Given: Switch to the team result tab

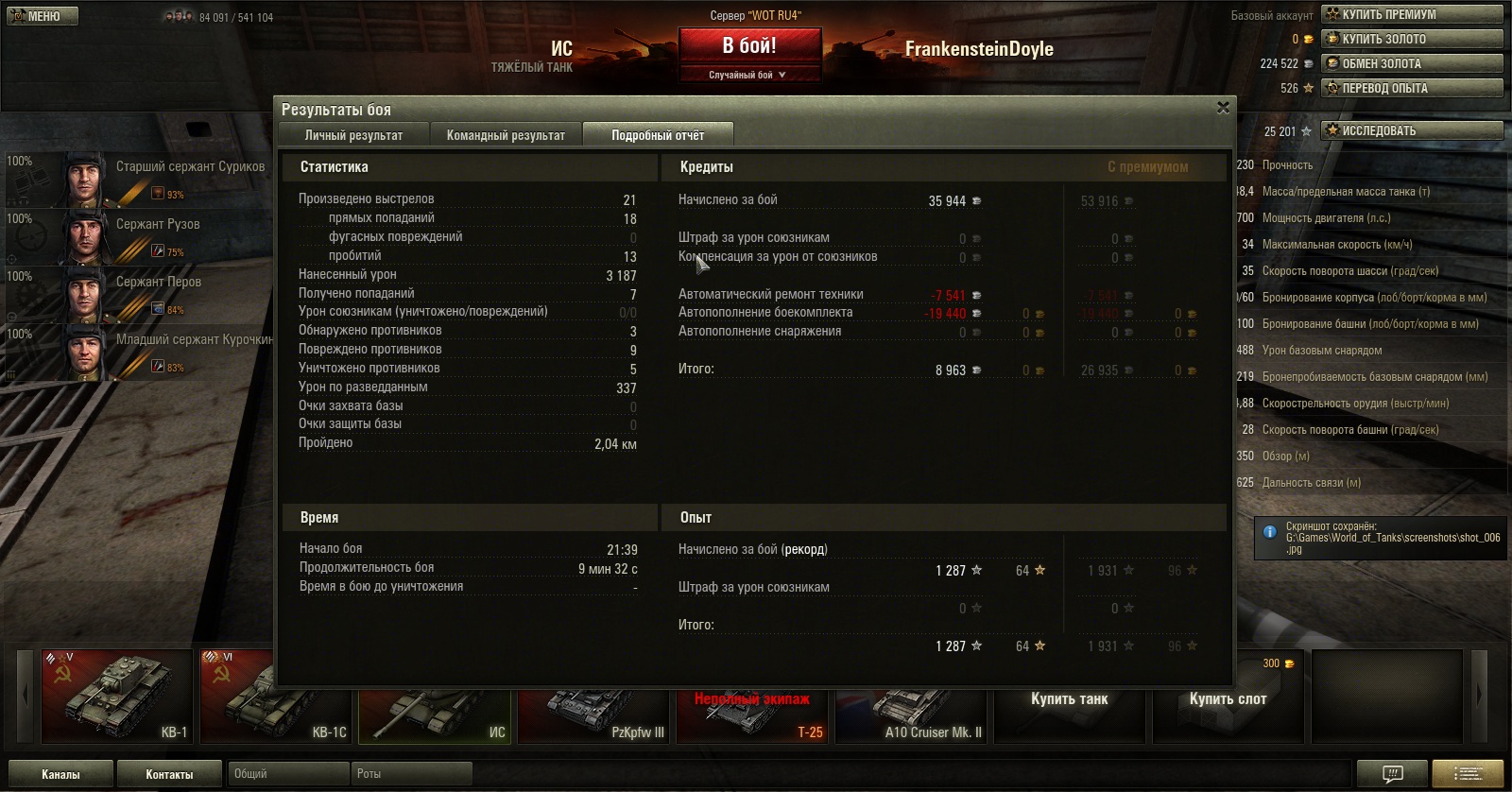Looking at the screenshot, I should (506, 135).
